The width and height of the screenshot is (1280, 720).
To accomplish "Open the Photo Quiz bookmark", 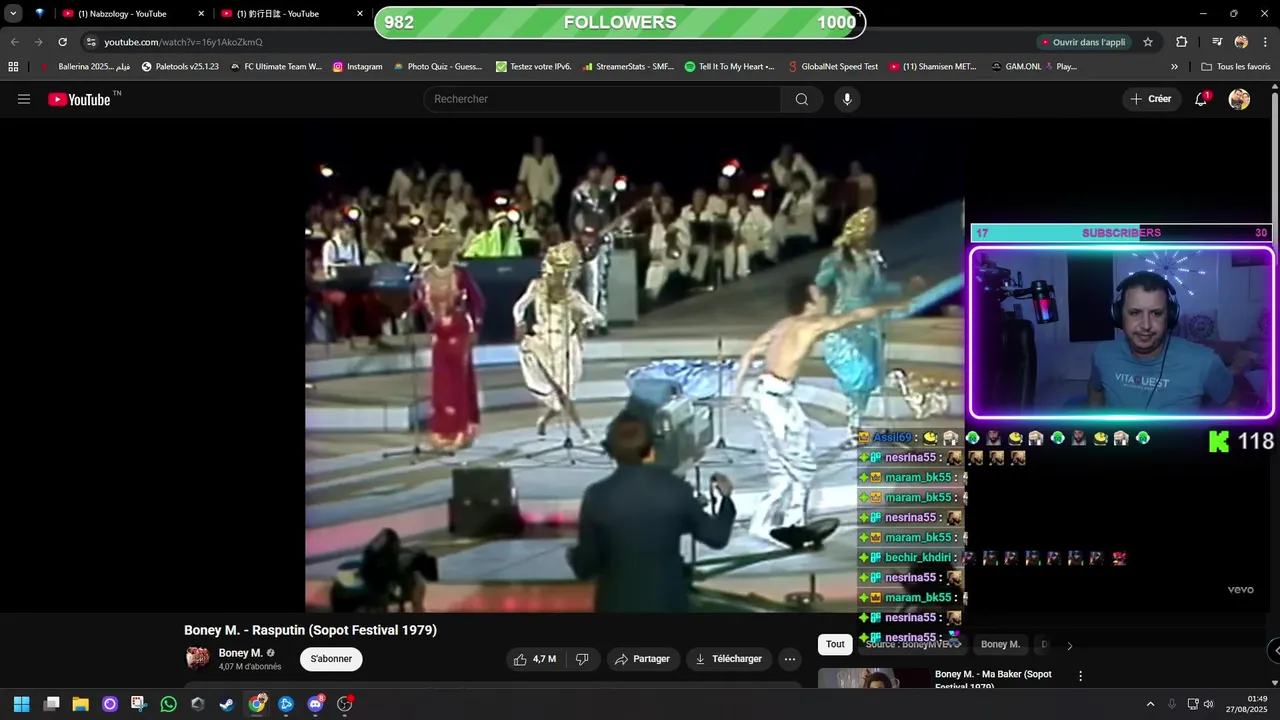I will (x=438, y=67).
